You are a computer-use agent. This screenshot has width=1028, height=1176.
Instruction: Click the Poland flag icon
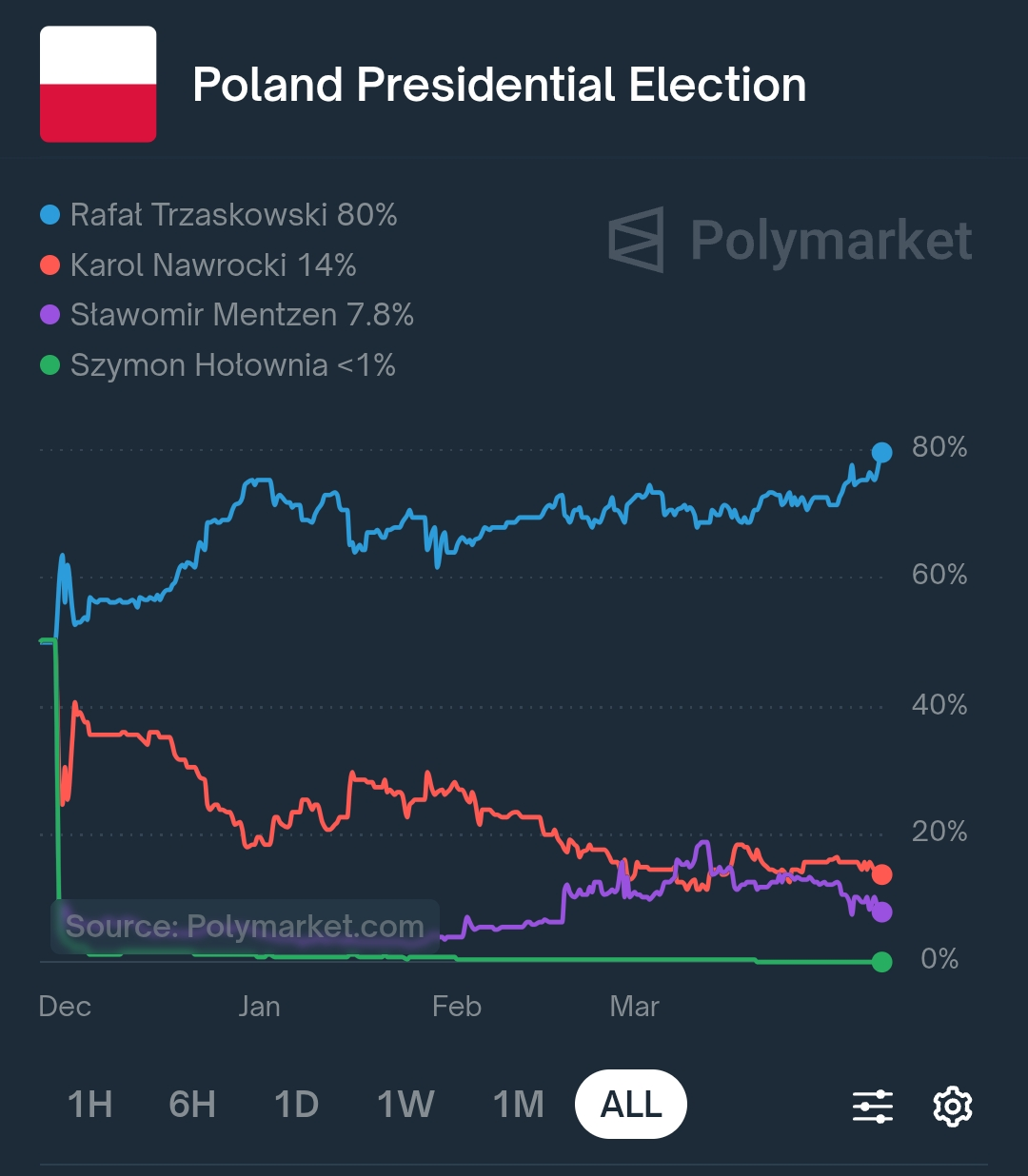[98, 85]
